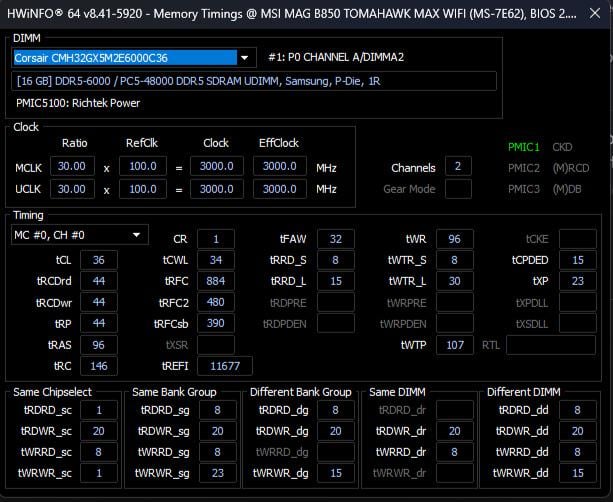Select the tRFC value box
Image resolution: width=613 pixels, height=502 pixels.
(216, 281)
